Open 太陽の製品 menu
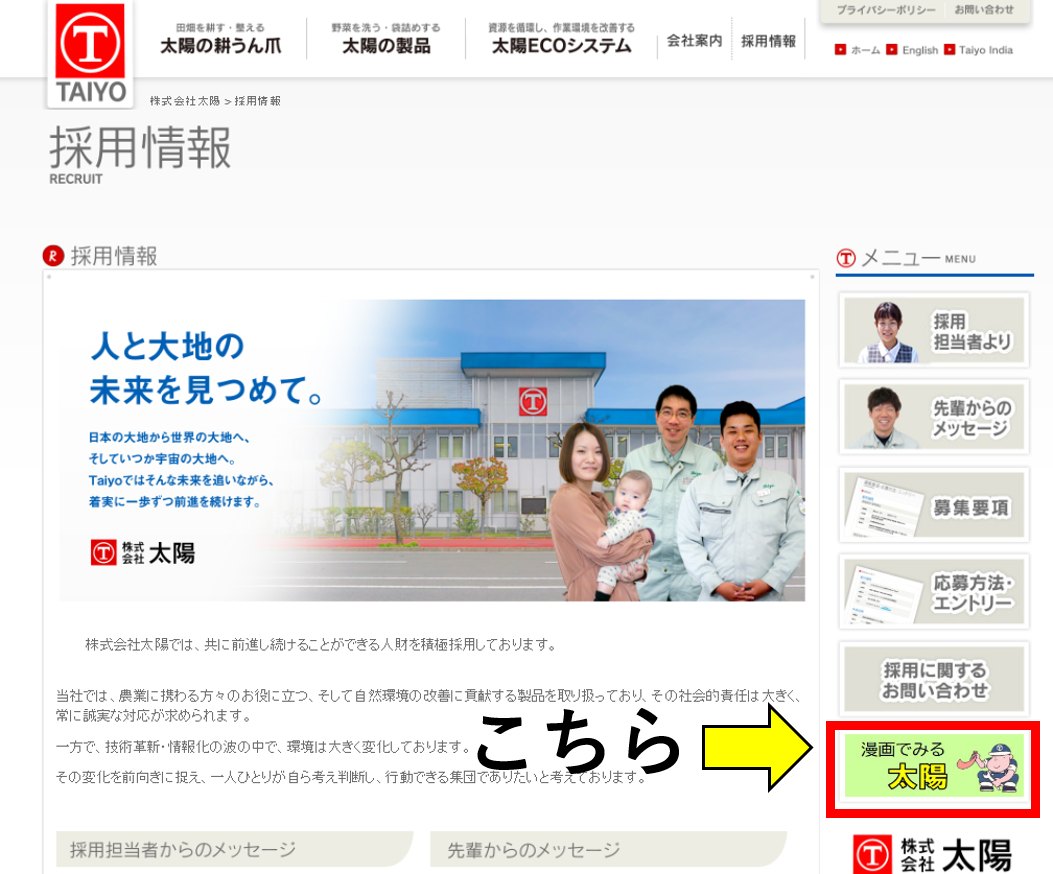The width and height of the screenshot is (1053, 874). (x=386, y=39)
